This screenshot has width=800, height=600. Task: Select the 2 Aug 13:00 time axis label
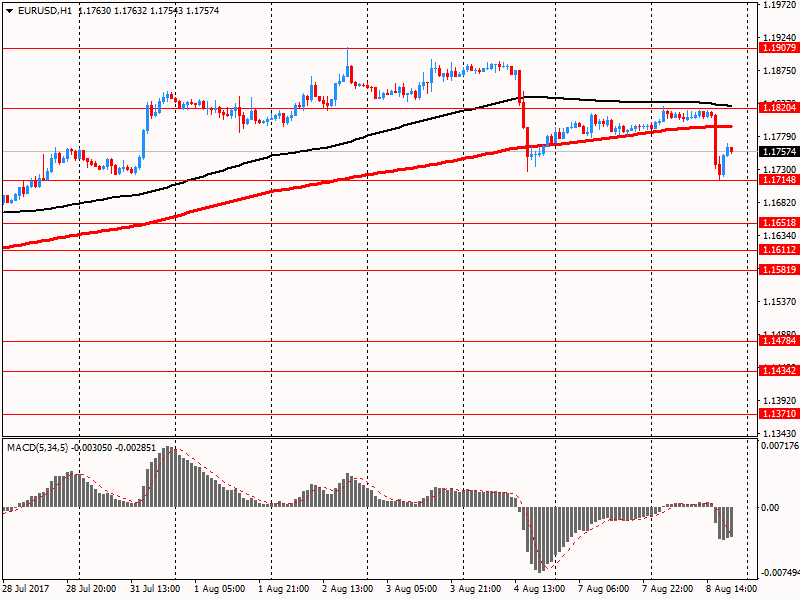pyautogui.click(x=347, y=589)
